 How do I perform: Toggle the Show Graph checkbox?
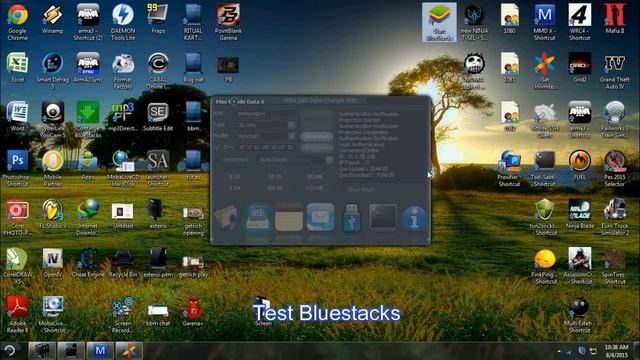coord(343,189)
